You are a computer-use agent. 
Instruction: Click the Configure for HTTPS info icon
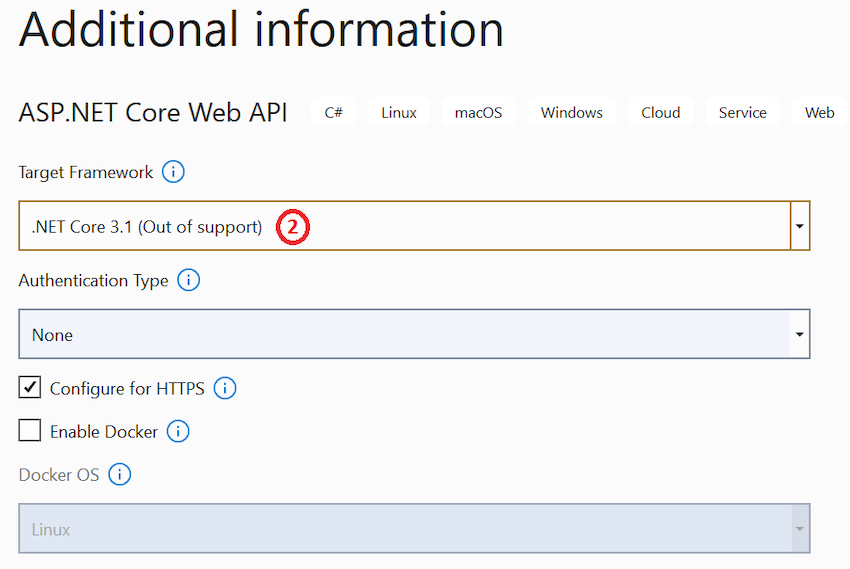tap(225, 388)
